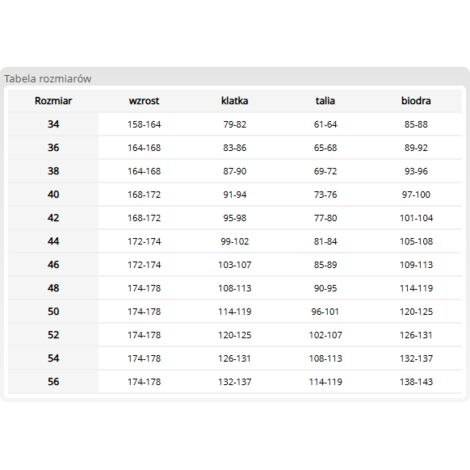Click the size 52 row label

tap(53, 335)
